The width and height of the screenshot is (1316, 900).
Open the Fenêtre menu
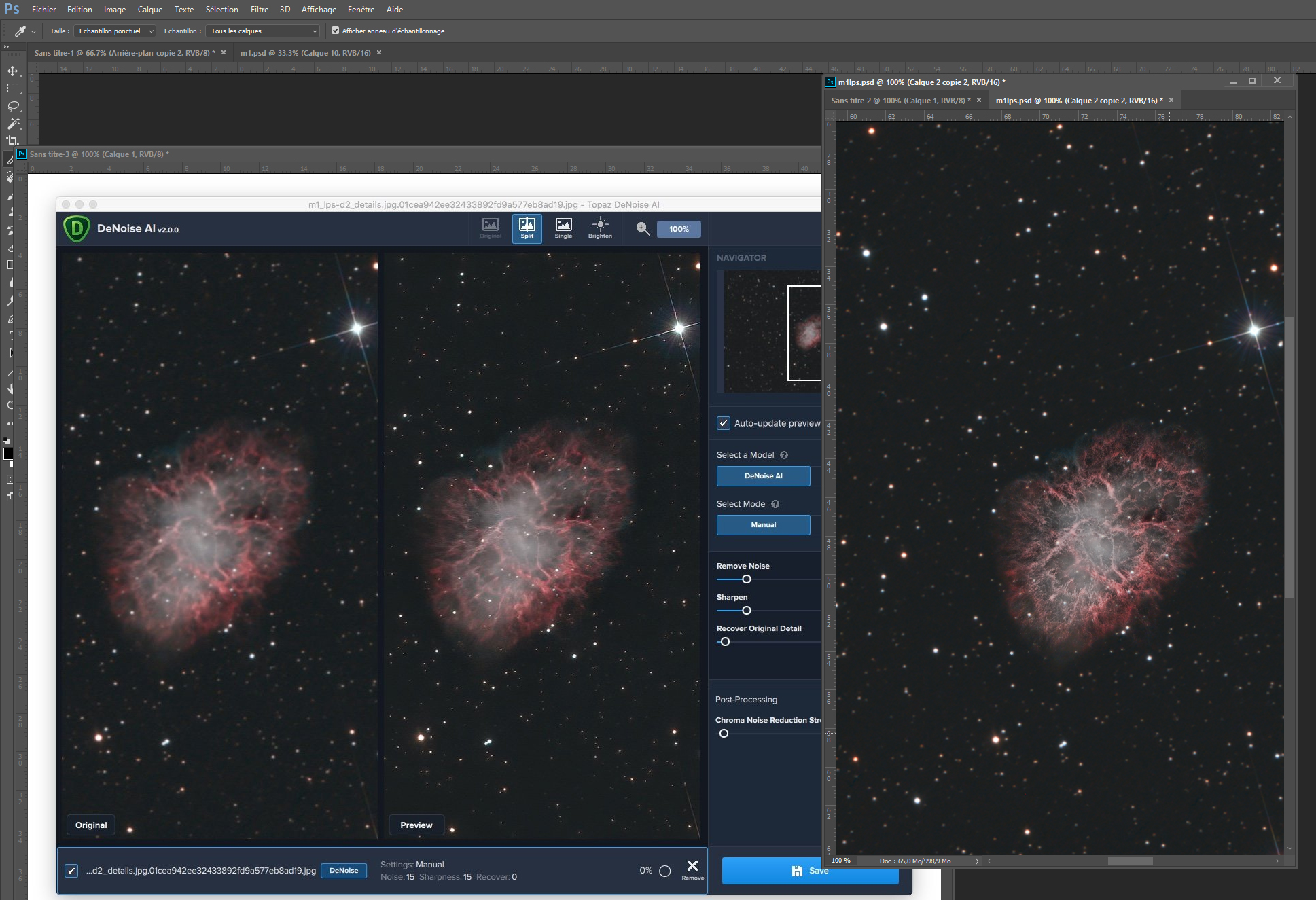[x=361, y=10]
